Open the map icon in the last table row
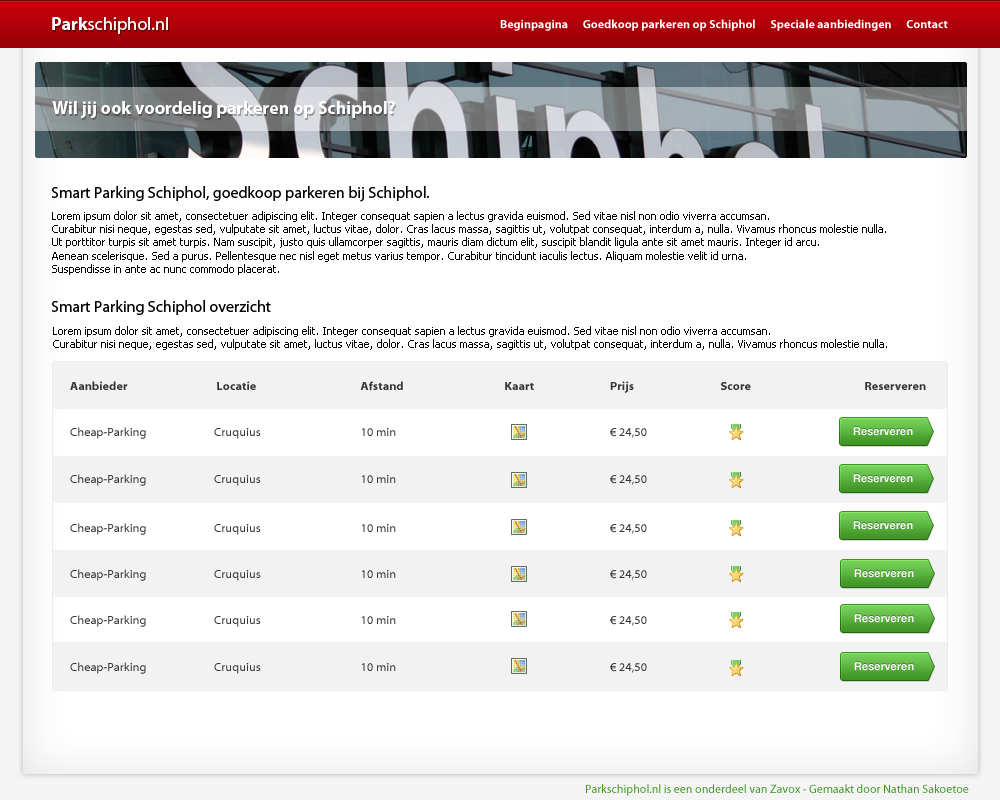 [519, 667]
